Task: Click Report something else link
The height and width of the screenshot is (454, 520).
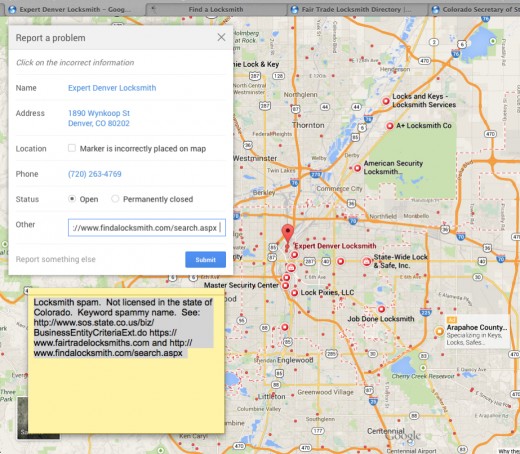Action: click(56, 259)
